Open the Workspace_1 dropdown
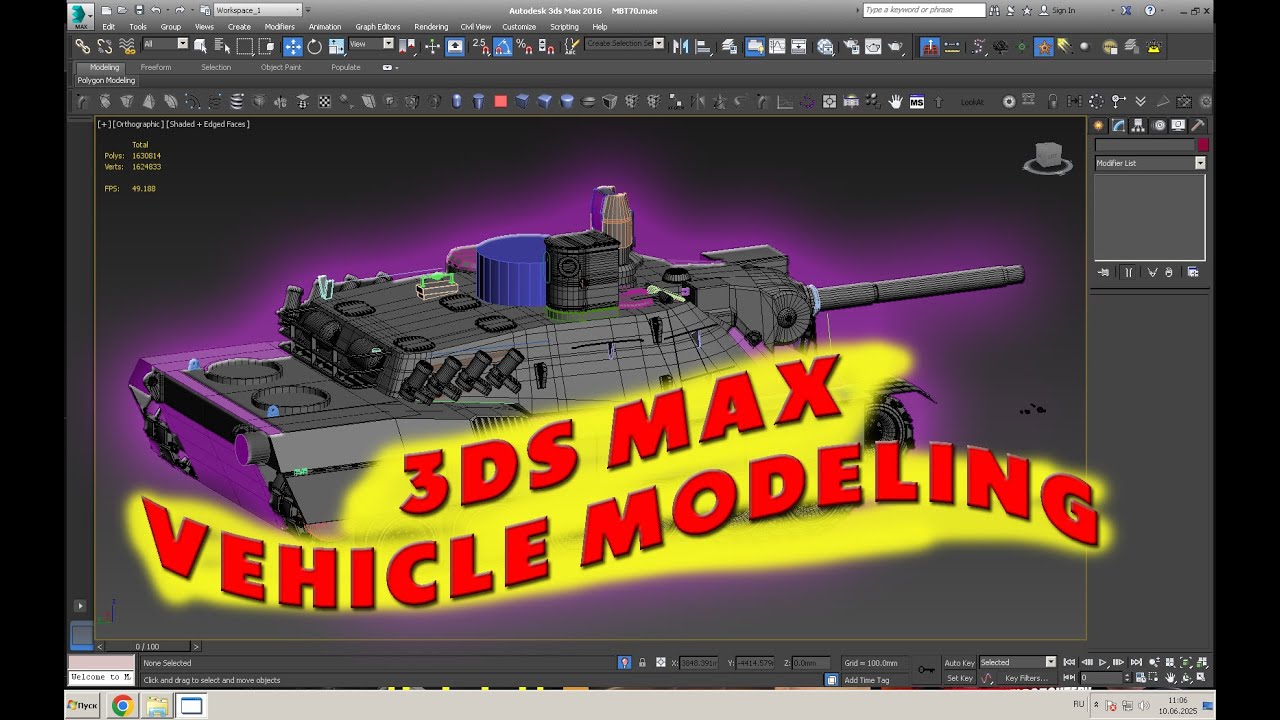The image size is (1280, 720). pos(257,10)
